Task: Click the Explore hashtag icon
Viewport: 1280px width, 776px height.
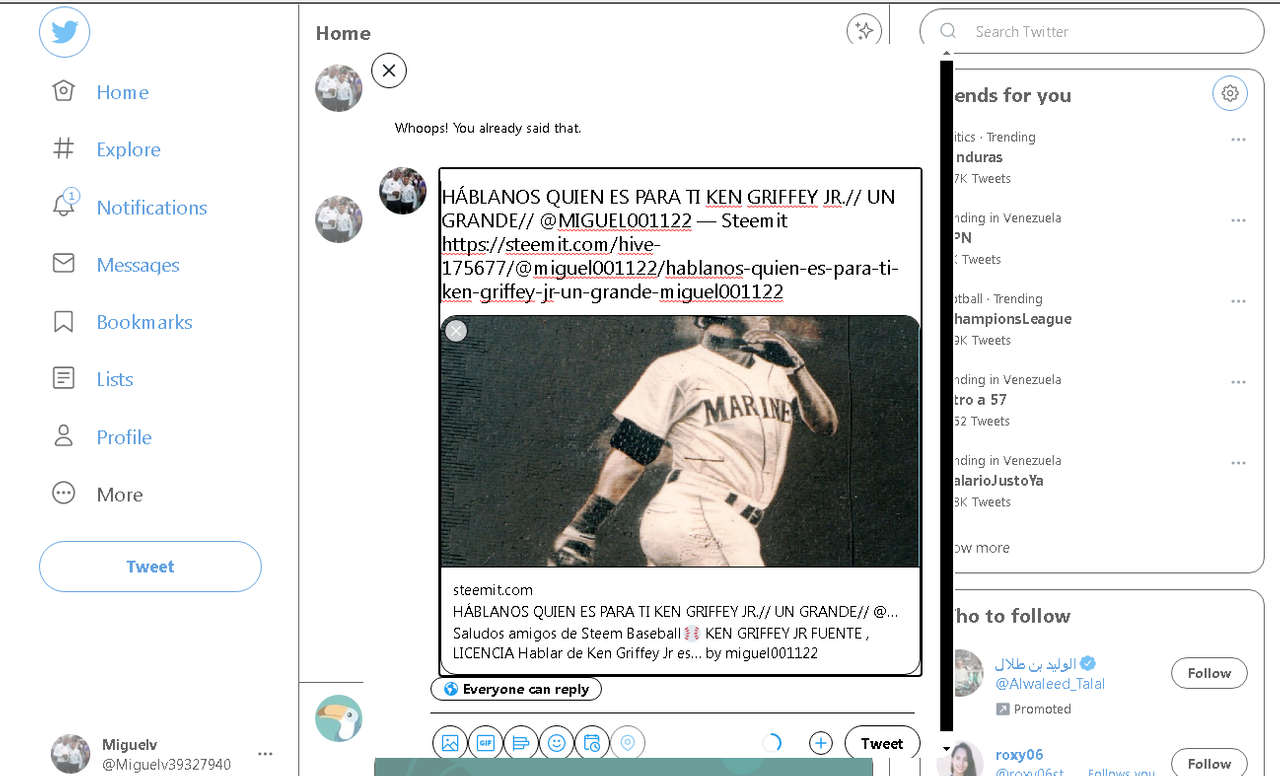Action: click(63, 149)
